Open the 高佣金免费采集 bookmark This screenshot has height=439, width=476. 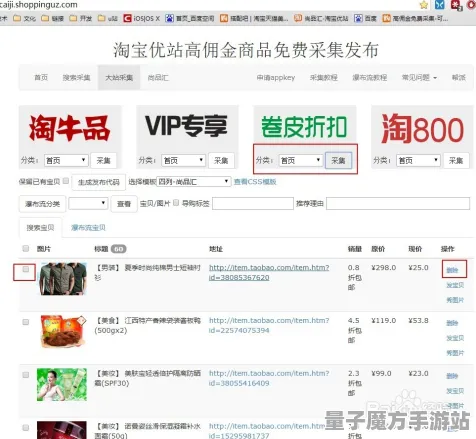coord(415,18)
